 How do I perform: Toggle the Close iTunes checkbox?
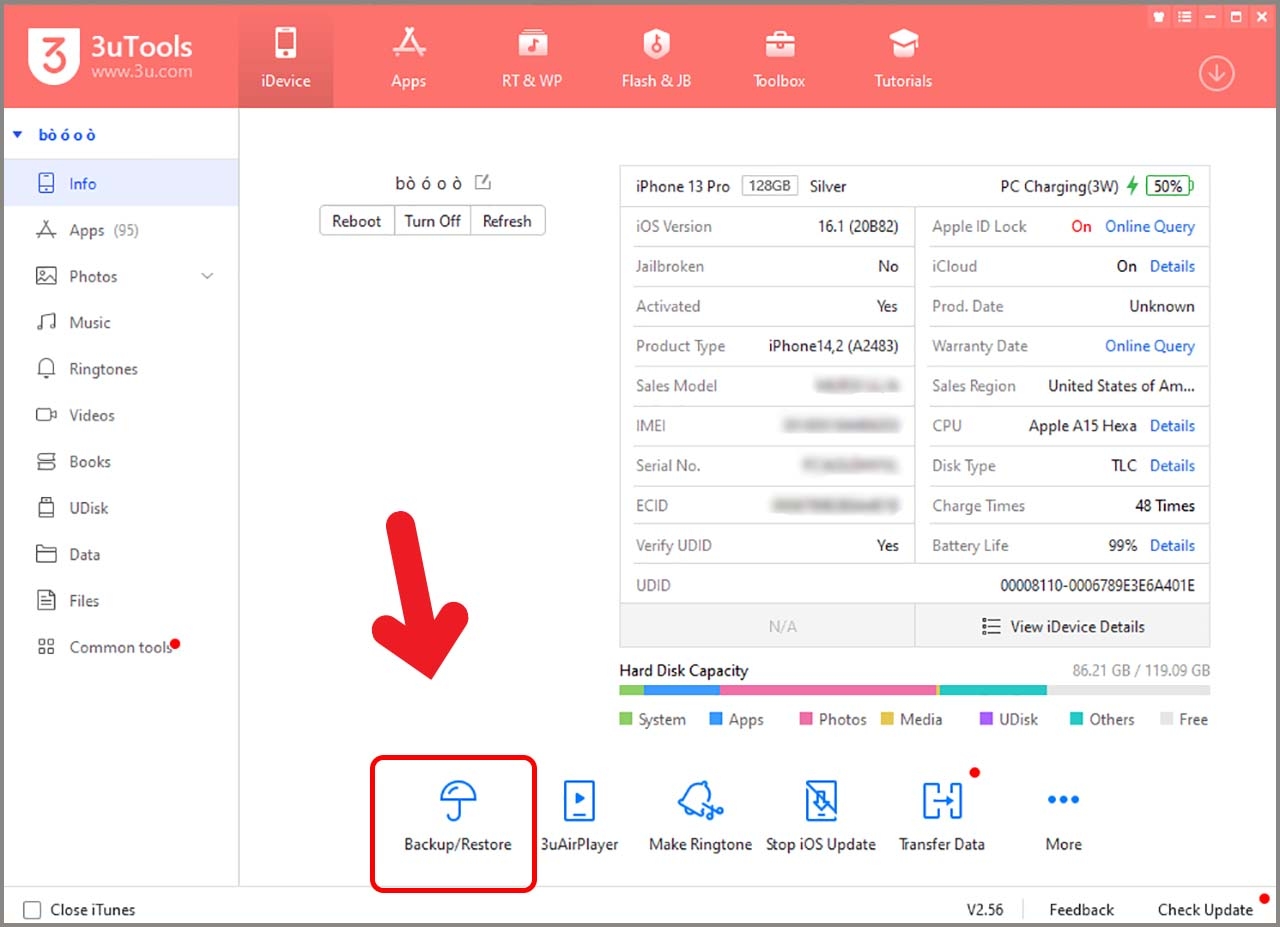coord(33,910)
